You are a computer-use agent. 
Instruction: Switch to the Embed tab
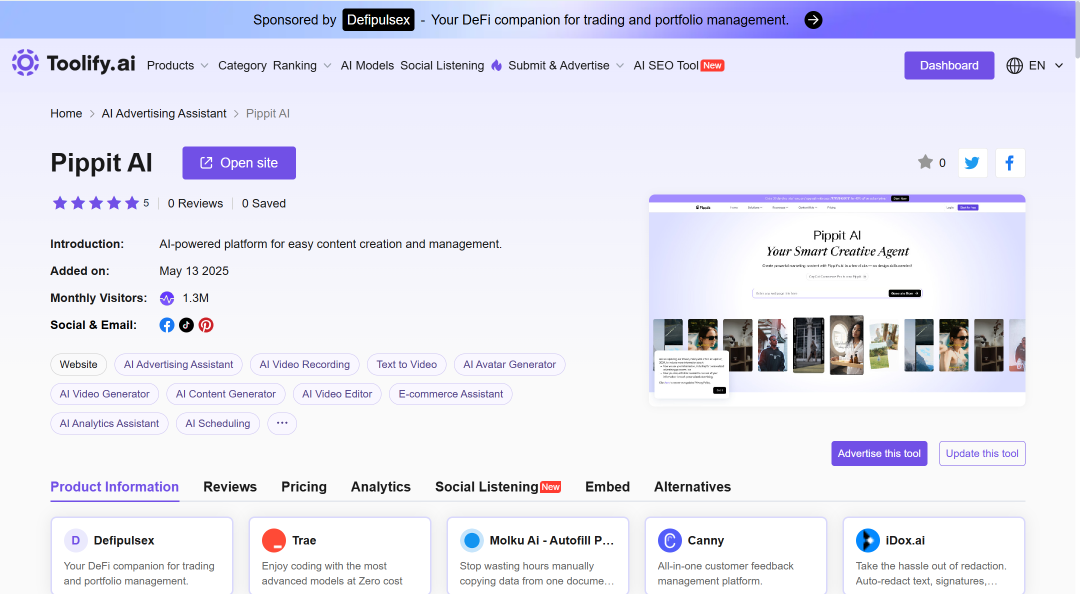[608, 487]
